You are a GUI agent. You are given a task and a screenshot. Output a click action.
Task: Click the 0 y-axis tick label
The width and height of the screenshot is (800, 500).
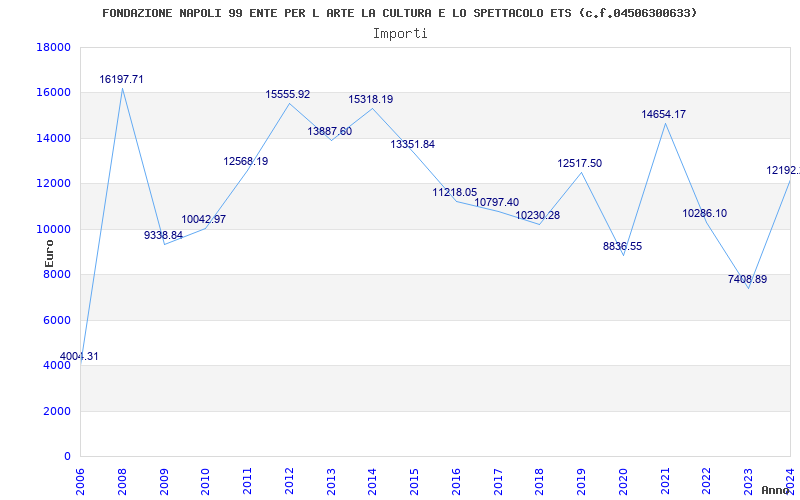tap(68, 457)
